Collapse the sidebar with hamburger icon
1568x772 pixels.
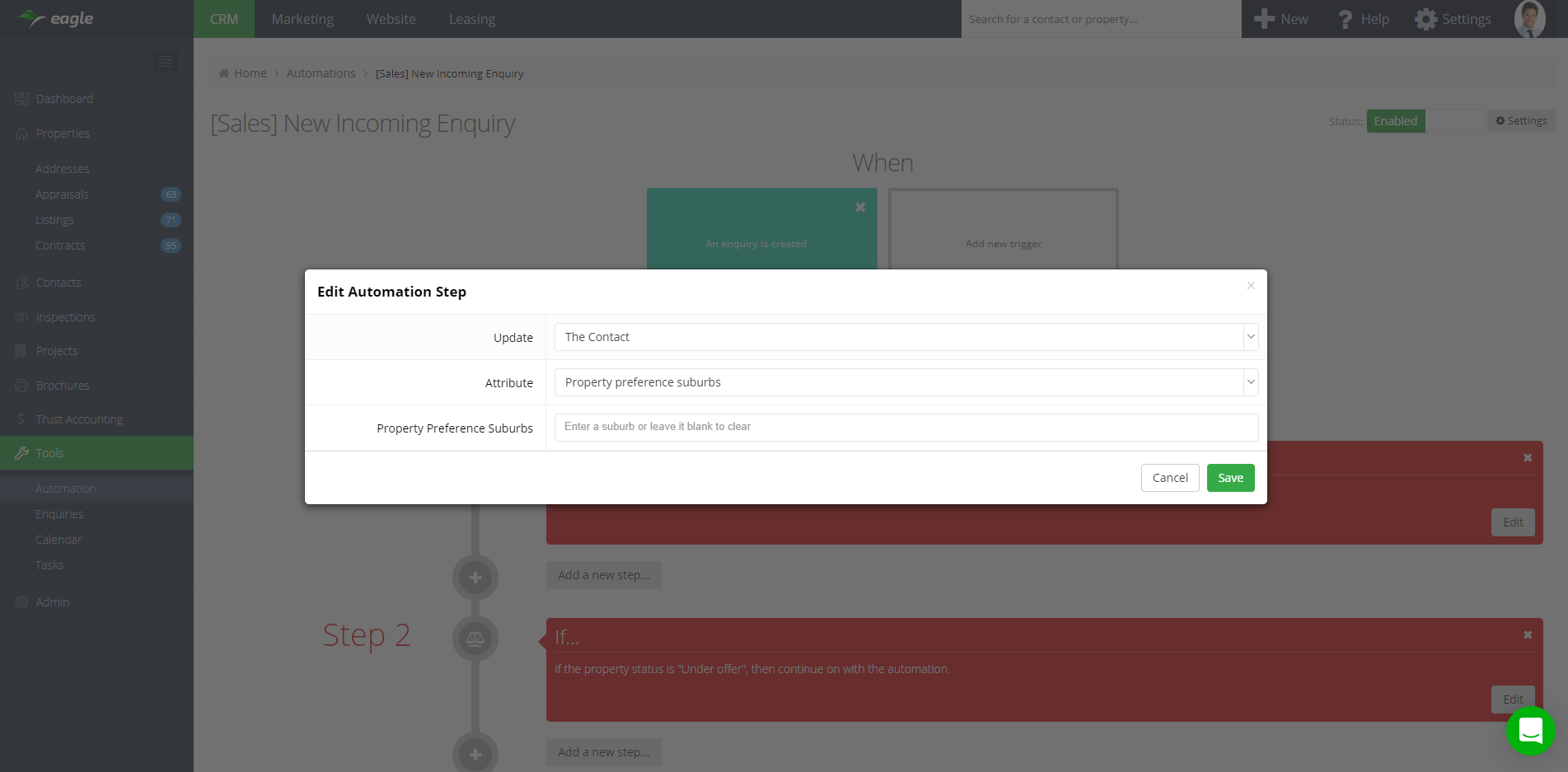click(166, 62)
